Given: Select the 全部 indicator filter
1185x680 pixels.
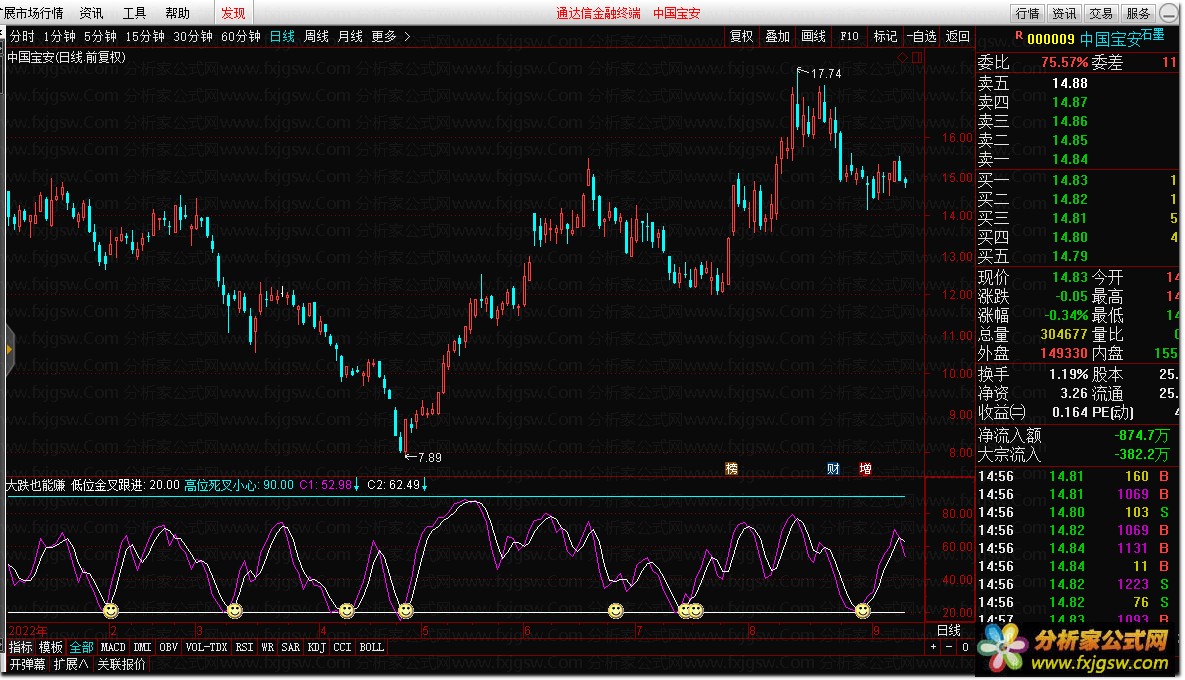Looking at the screenshot, I should (82, 647).
